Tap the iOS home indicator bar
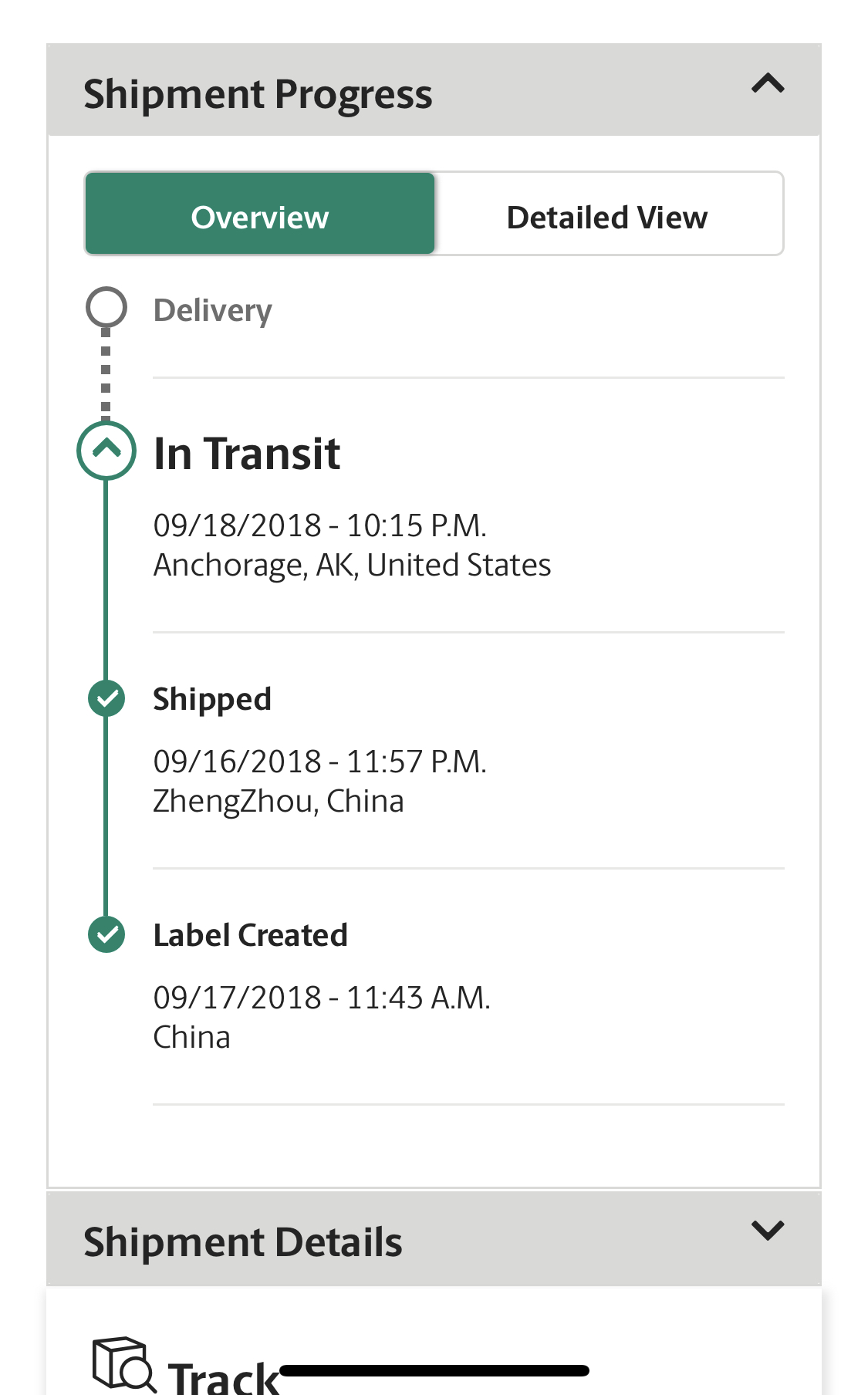868x1395 pixels. point(434,1370)
